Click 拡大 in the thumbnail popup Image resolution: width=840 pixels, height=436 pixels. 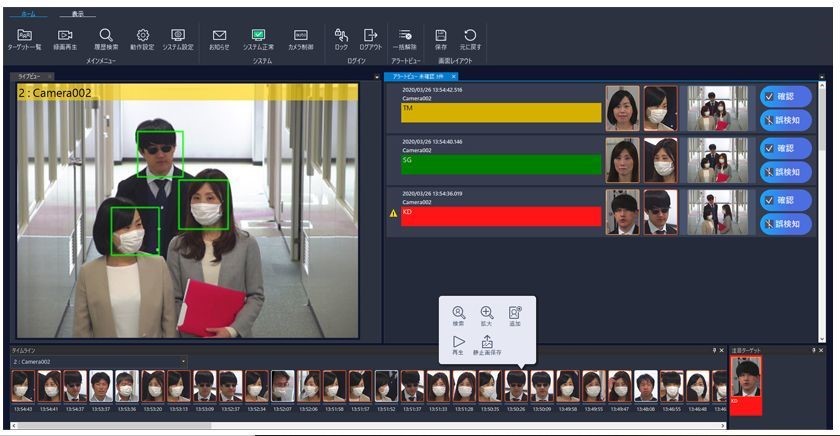point(487,317)
